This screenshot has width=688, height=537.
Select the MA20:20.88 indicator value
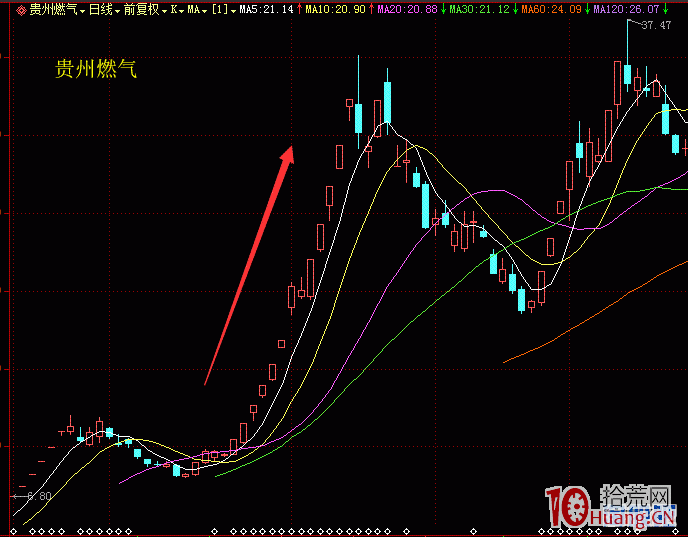pos(407,9)
